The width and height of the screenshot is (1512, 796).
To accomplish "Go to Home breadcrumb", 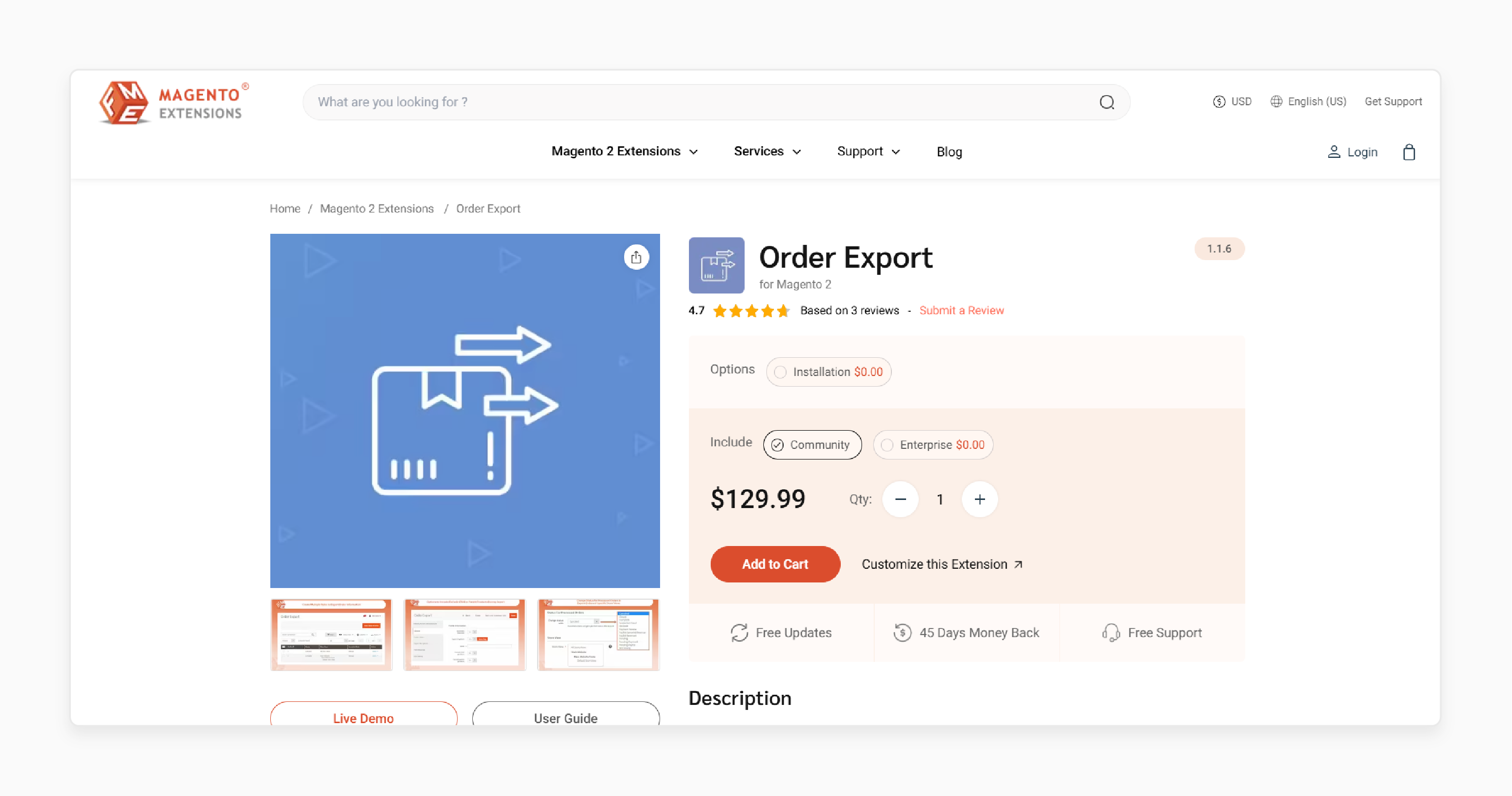I will [284, 208].
